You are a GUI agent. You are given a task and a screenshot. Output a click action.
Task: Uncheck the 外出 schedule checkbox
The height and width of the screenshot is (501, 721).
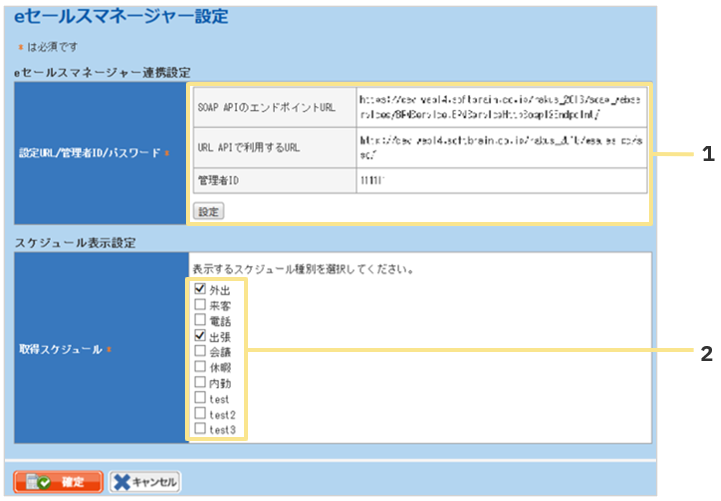click(201, 290)
